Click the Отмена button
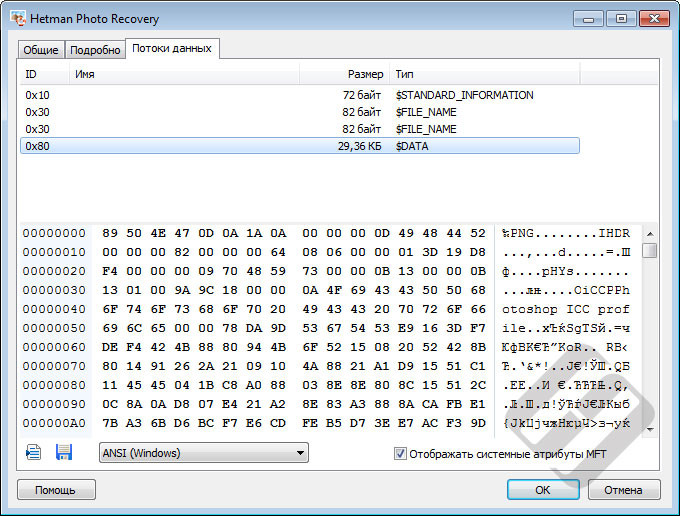This screenshot has width=680, height=516. pos(624,490)
